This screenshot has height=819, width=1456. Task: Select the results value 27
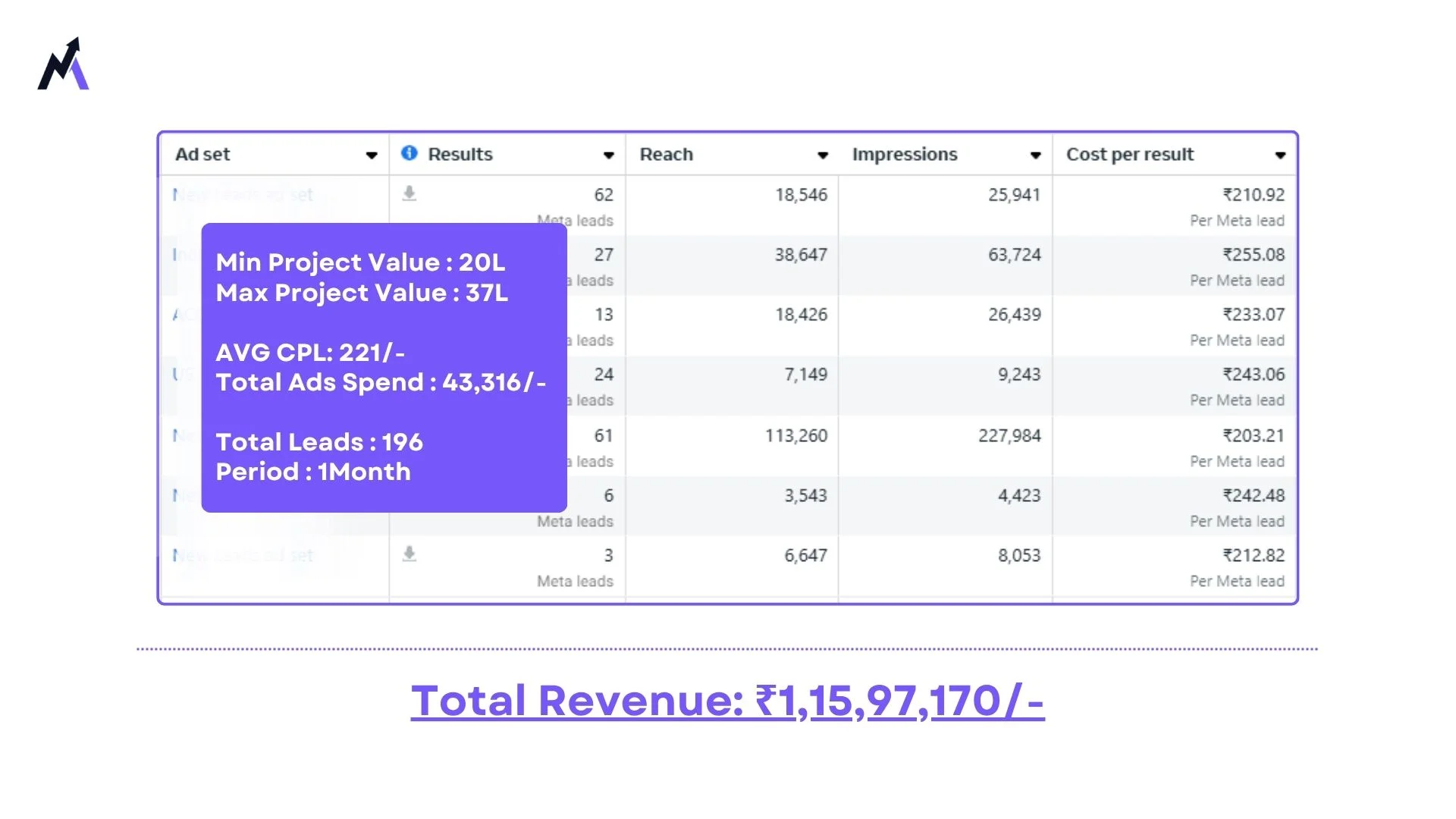click(604, 255)
